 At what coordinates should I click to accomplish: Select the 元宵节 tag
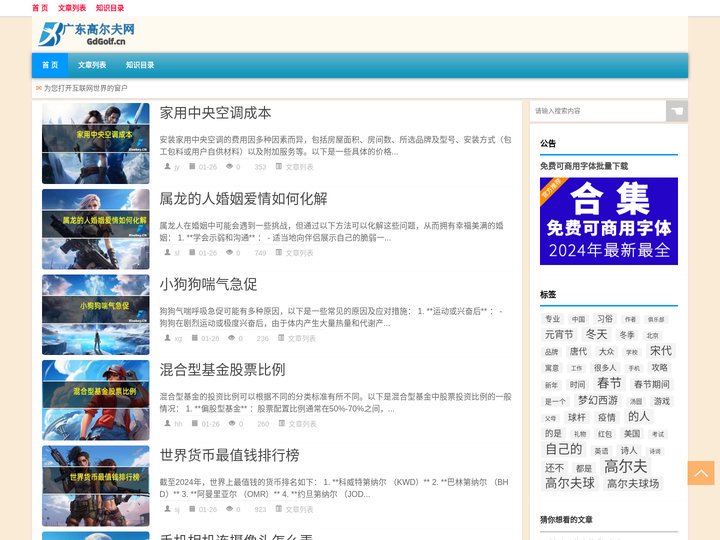[559, 335]
